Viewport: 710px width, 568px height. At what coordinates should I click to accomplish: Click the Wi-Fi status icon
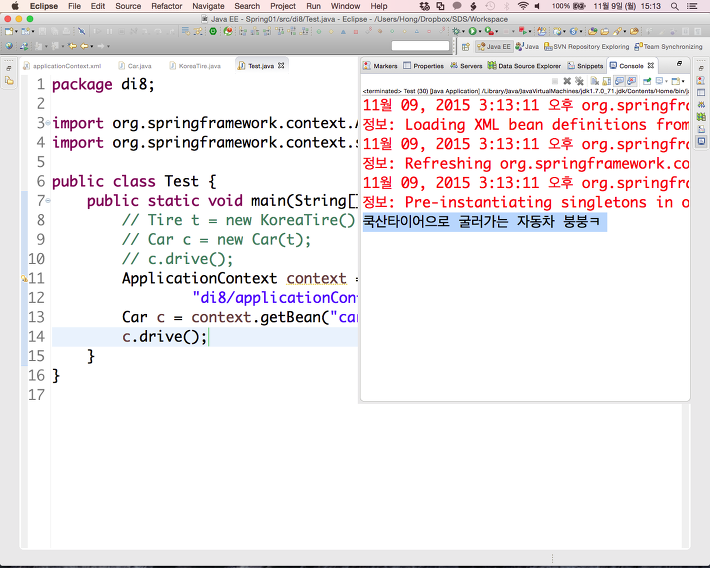point(523,6)
